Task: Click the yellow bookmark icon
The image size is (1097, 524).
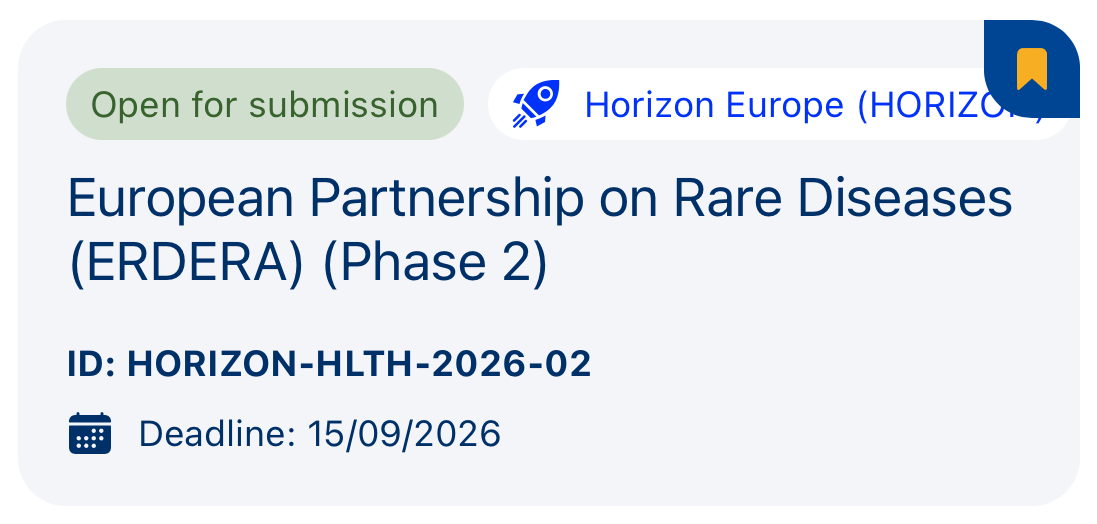Action: pyautogui.click(x=1031, y=69)
